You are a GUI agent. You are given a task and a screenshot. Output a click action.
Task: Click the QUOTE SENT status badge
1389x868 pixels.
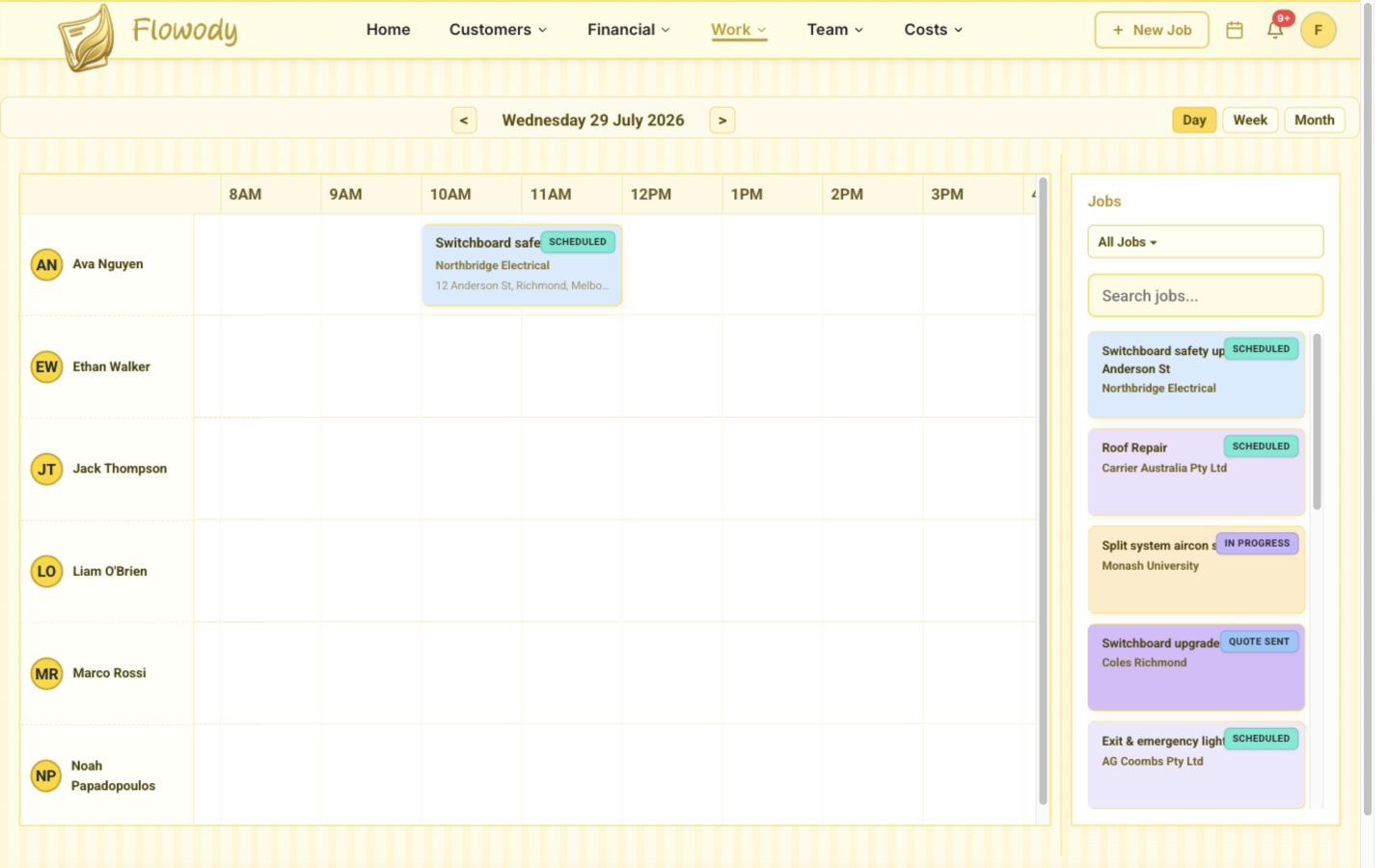click(x=1259, y=641)
